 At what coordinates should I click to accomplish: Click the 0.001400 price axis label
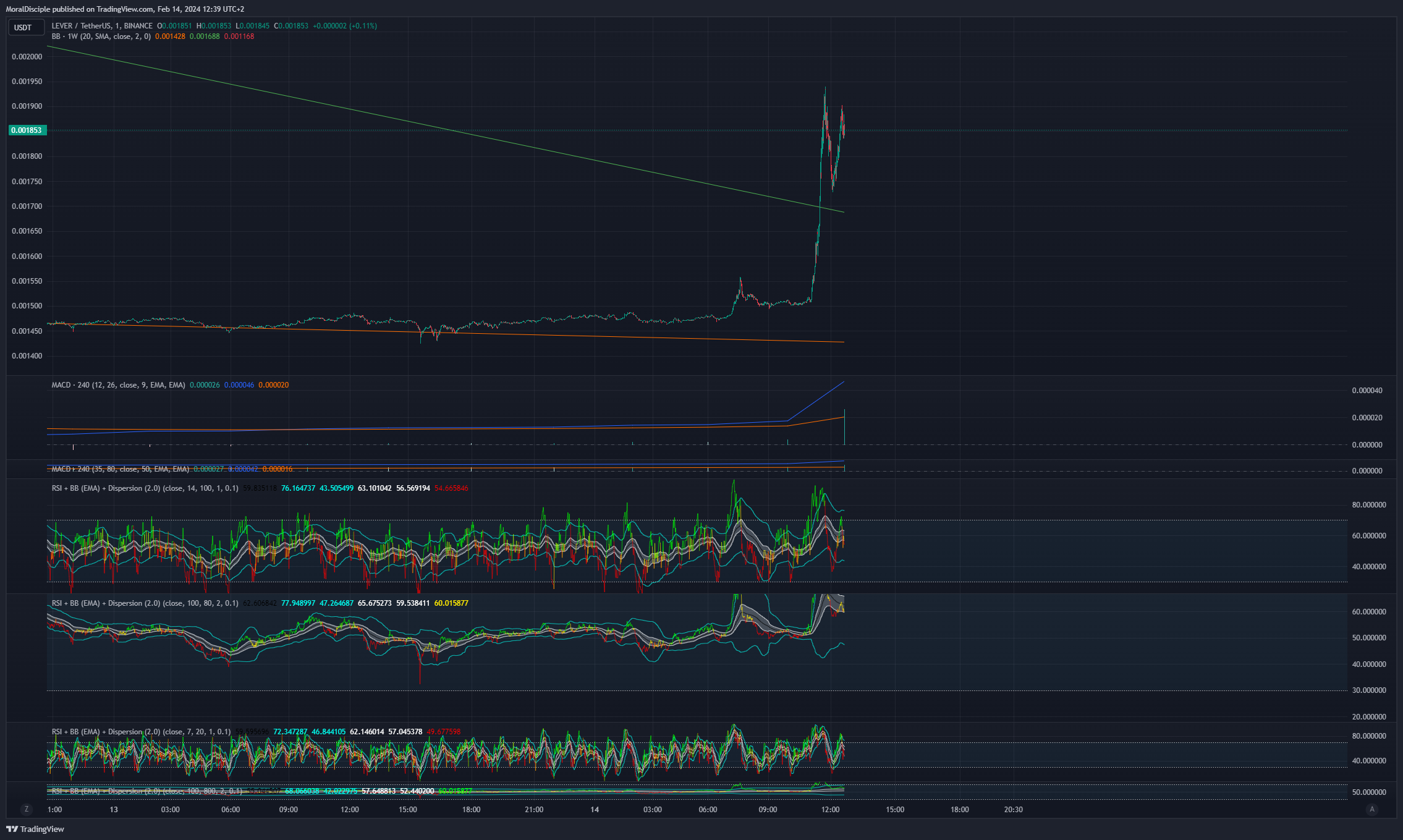point(27,356)
